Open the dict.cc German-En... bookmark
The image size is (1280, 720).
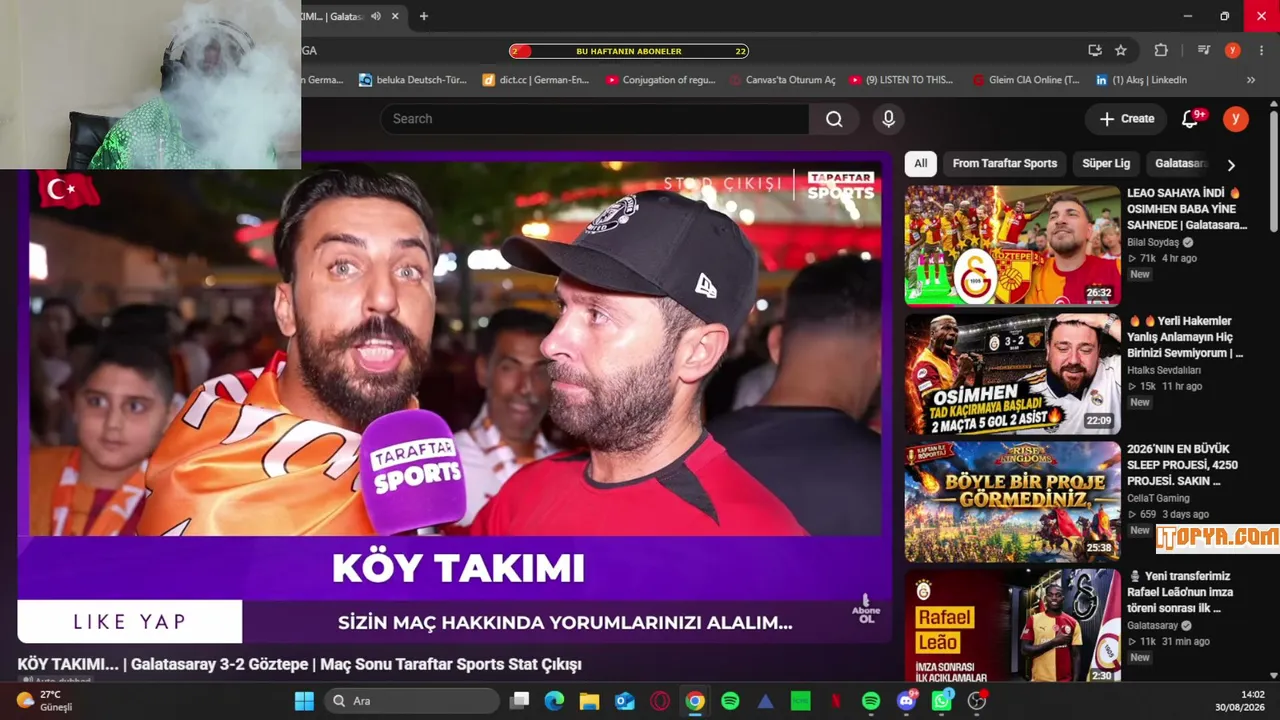point(536,80)
